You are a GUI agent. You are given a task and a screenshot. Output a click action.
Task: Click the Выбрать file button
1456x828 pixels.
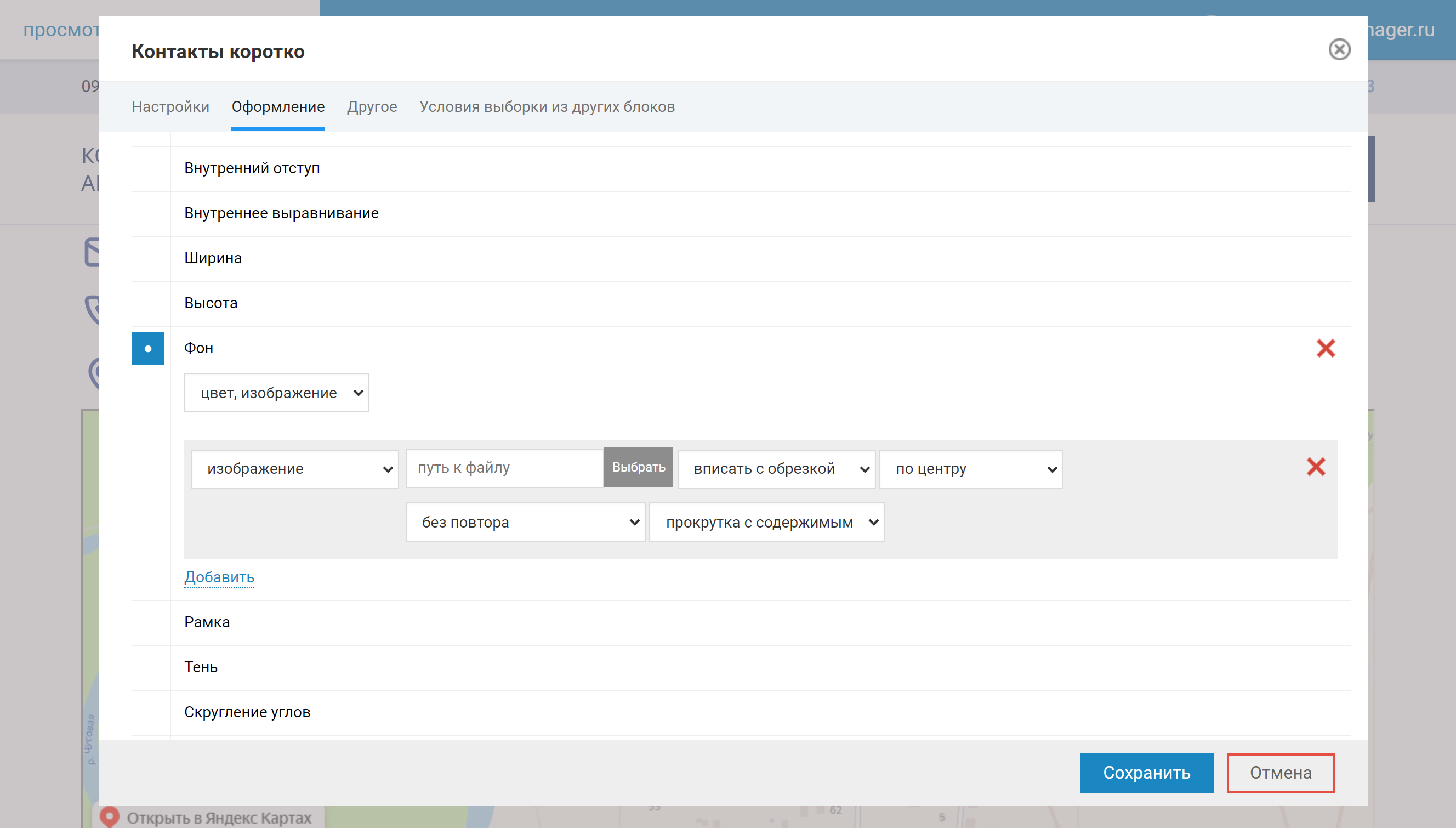coord(639,467)
